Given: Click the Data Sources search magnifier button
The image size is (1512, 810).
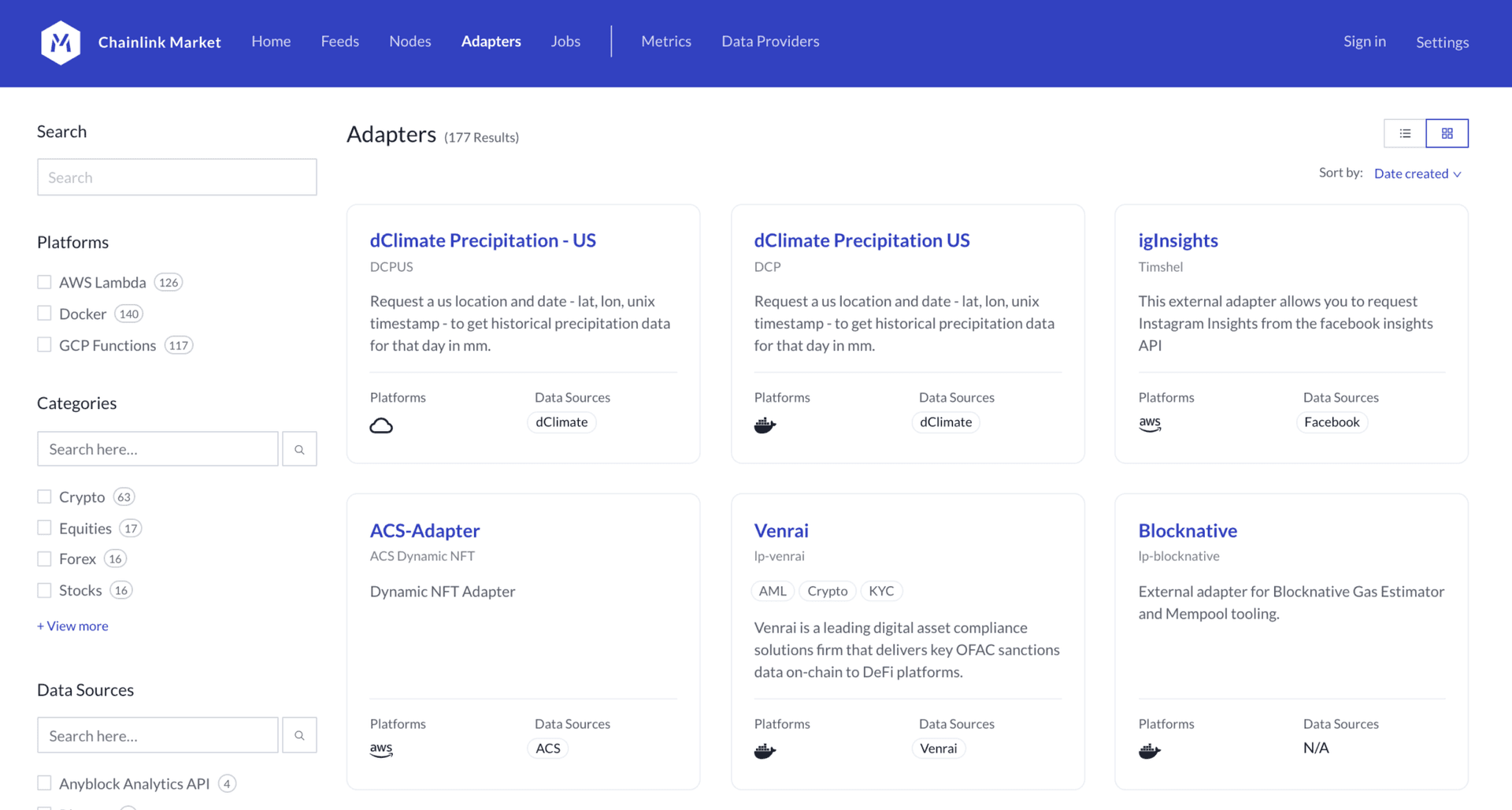Looking at the screenshot, I should (x=299, y=735).
